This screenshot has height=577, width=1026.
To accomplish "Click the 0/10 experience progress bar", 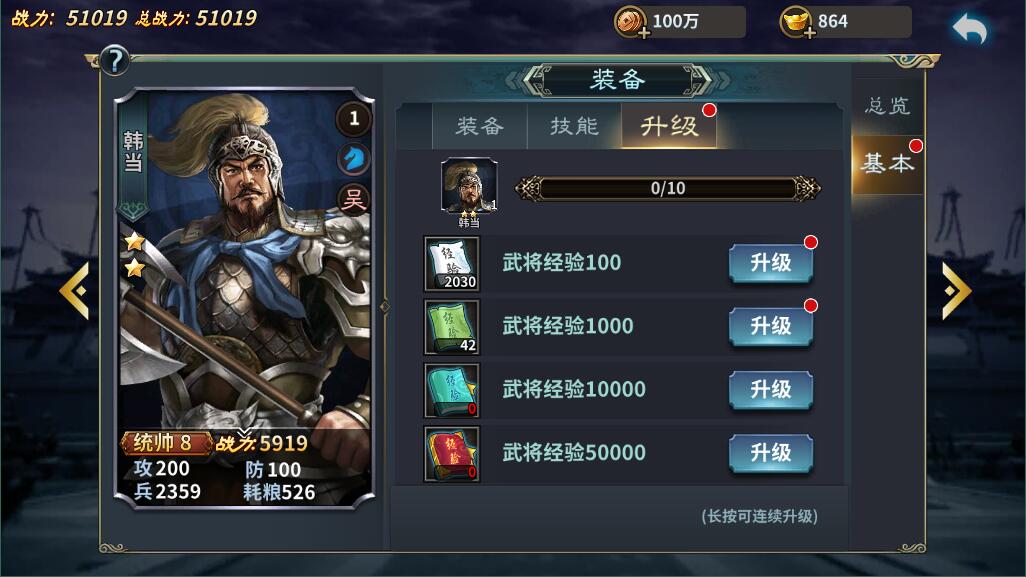I will click(667, 188).
